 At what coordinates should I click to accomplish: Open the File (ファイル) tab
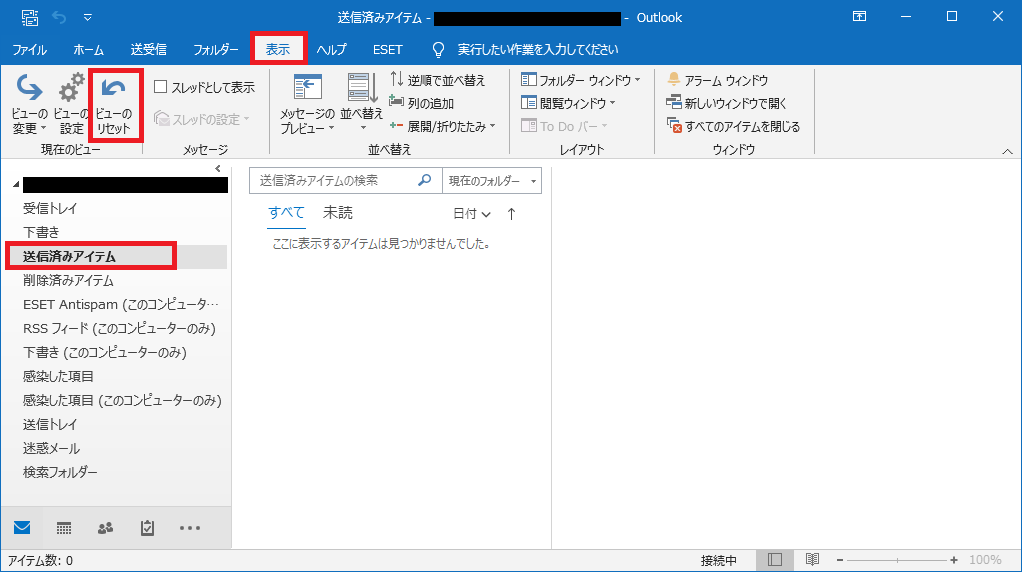tap(29, 50)
